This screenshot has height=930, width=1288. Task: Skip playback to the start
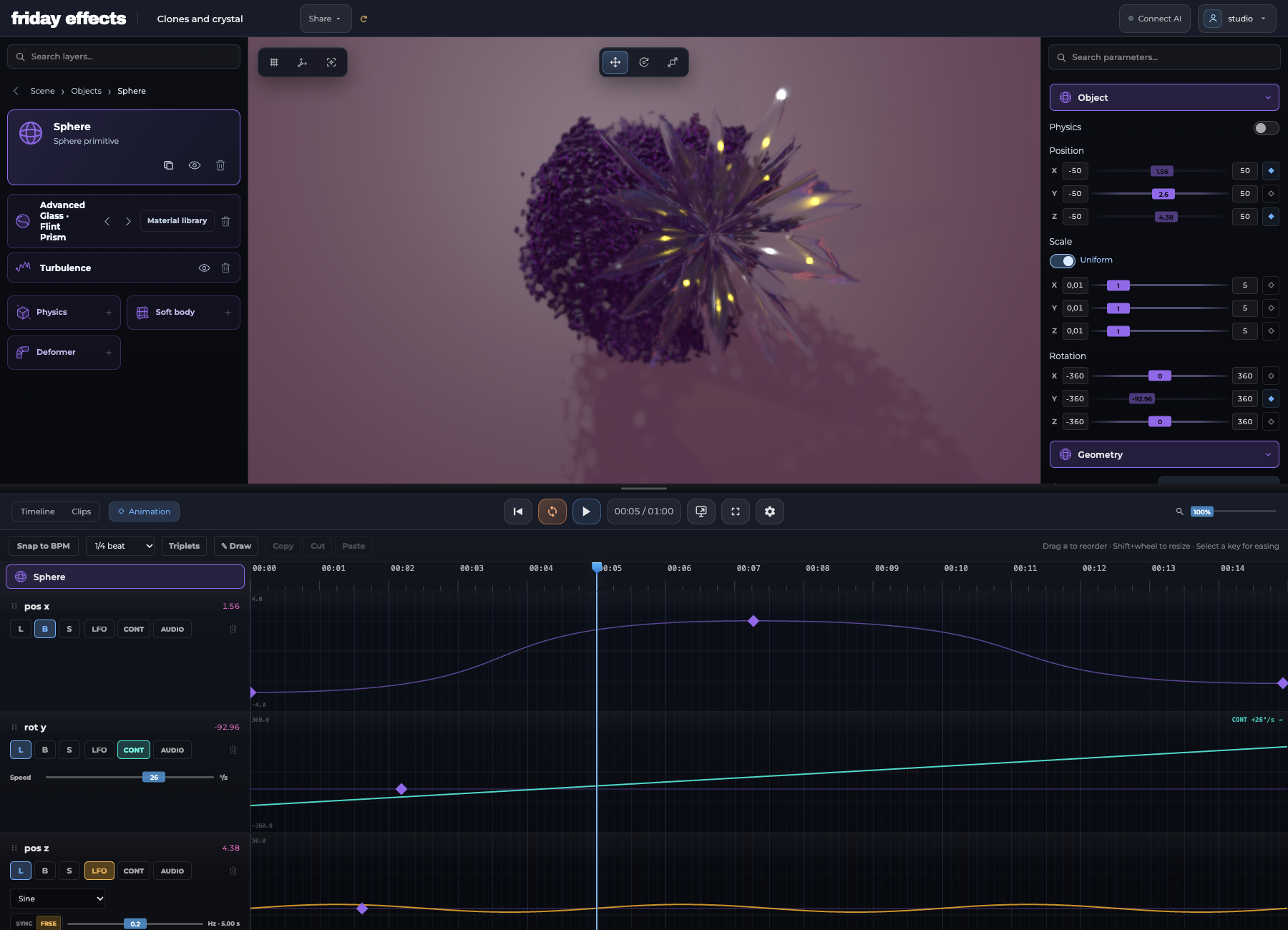pos(518,511)
